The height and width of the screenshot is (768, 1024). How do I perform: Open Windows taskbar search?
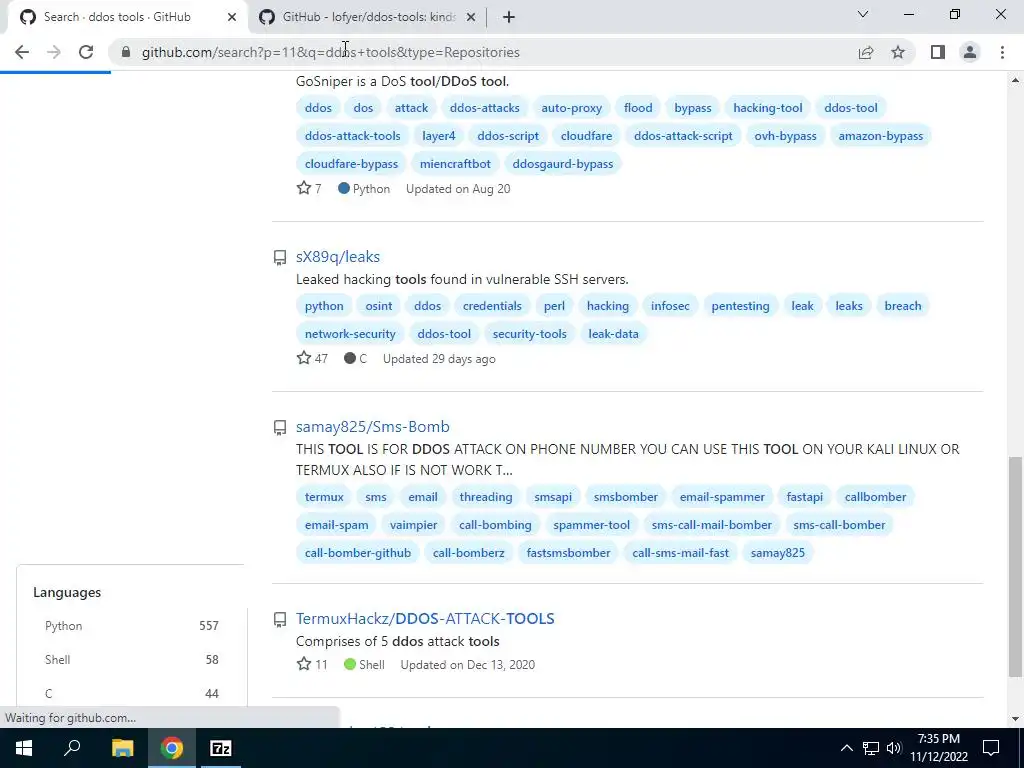(72, 748)
